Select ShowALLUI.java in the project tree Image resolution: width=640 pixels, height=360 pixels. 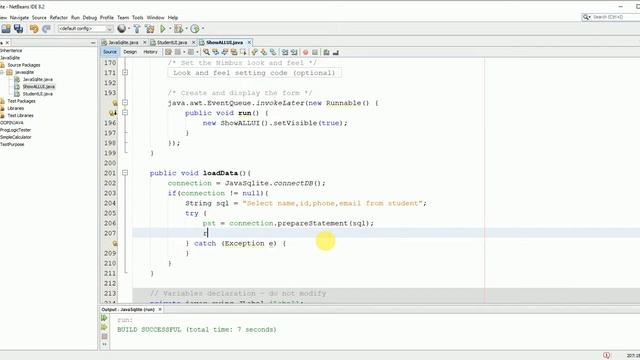38,87
